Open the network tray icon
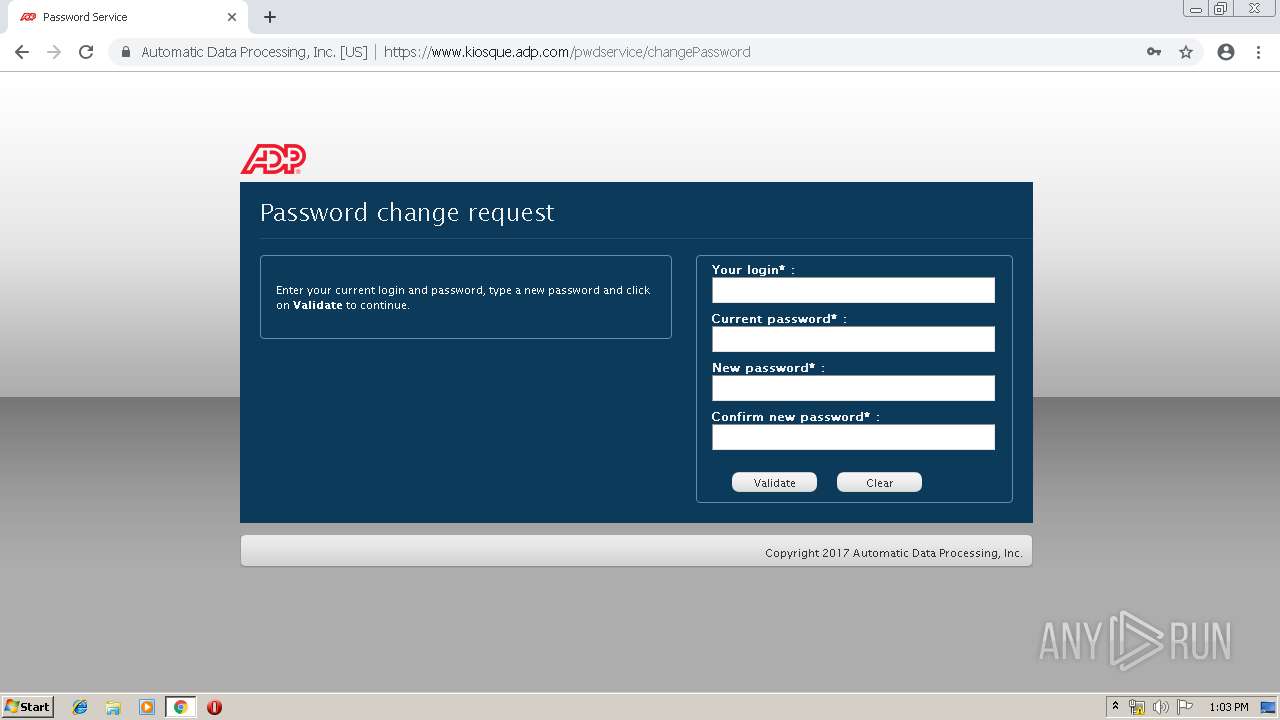 [x=1137, y=707]
